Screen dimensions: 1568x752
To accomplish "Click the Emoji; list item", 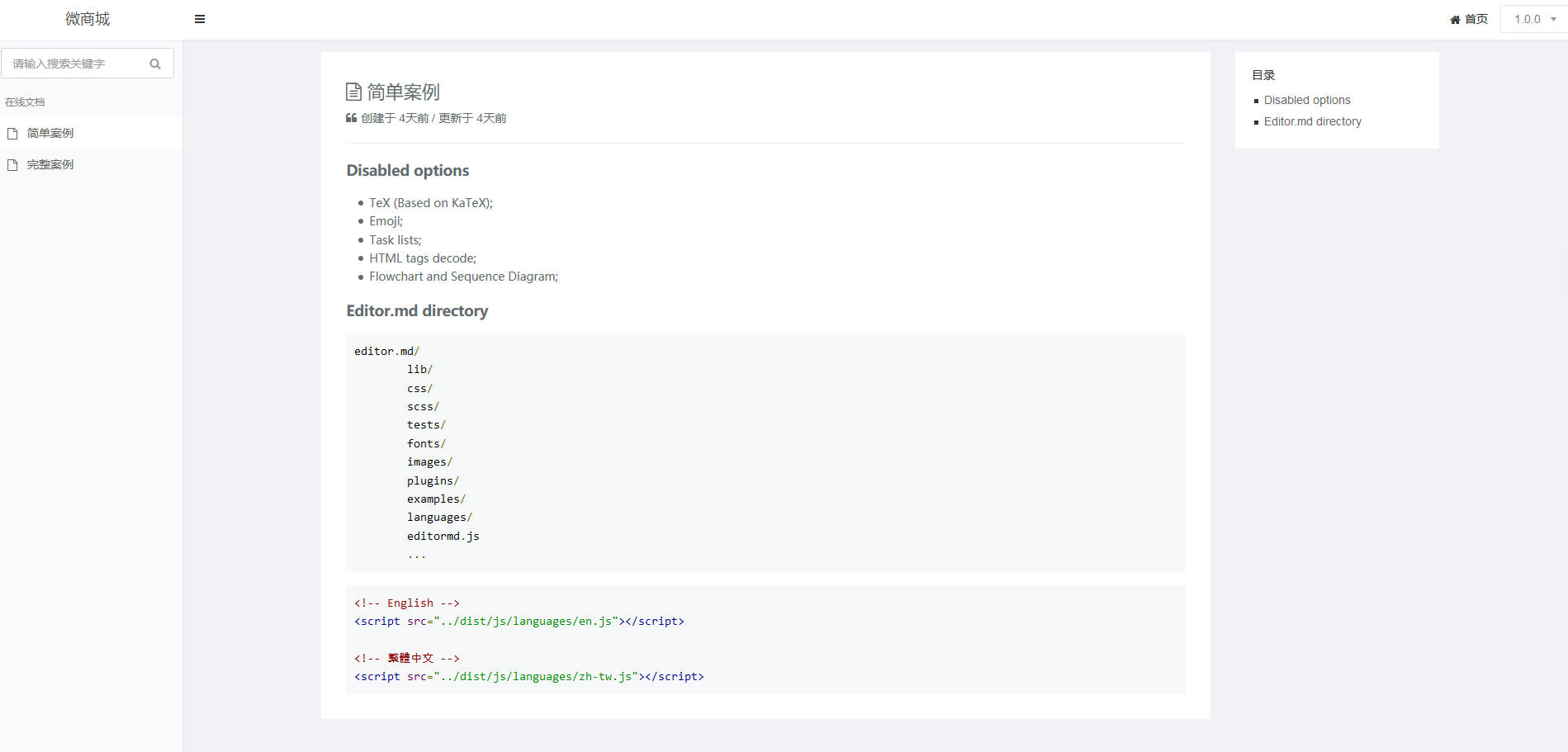I will coord(386,221).
